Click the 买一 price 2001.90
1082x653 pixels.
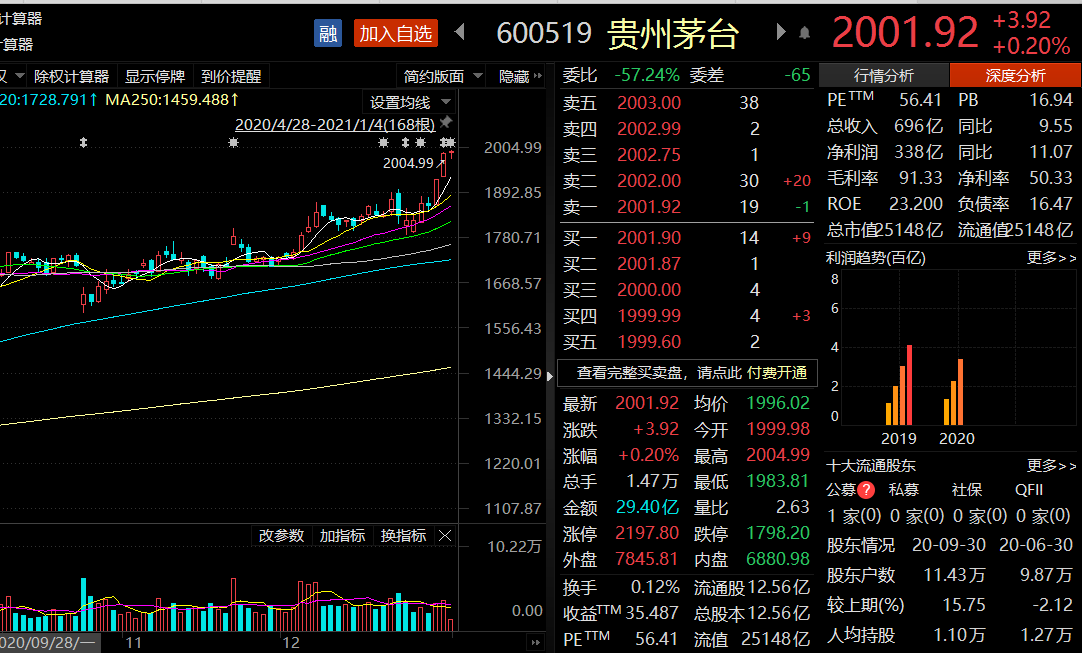(649, 238)
